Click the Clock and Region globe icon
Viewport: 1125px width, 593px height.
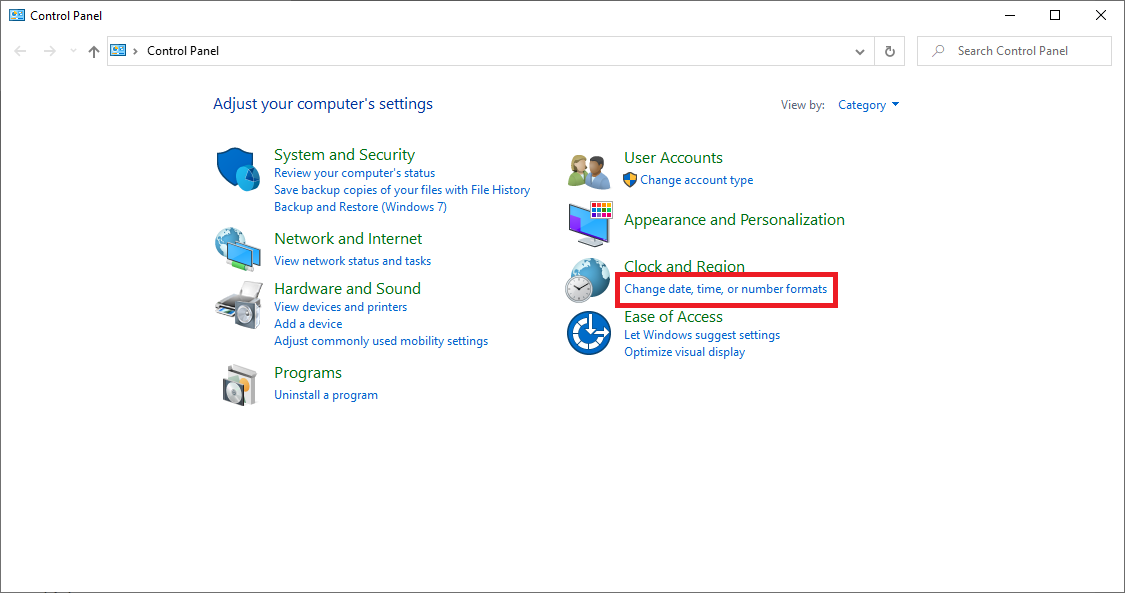(x=589, y=280)
